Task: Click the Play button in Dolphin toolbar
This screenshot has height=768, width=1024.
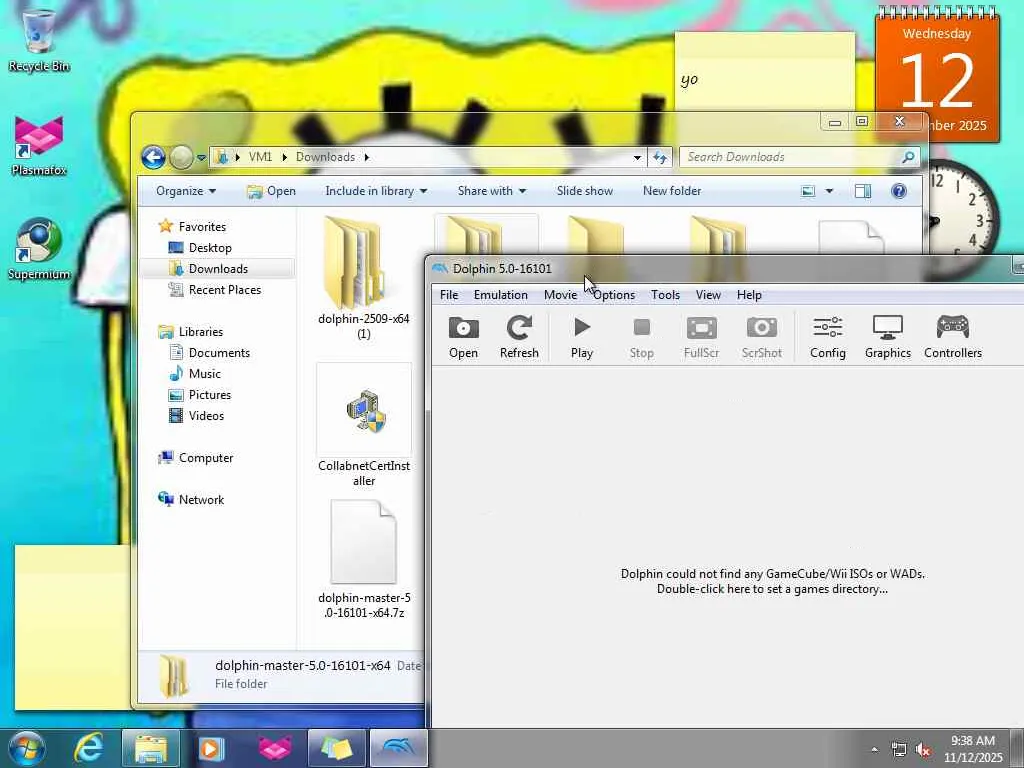Action: click(x=581, y=337)
